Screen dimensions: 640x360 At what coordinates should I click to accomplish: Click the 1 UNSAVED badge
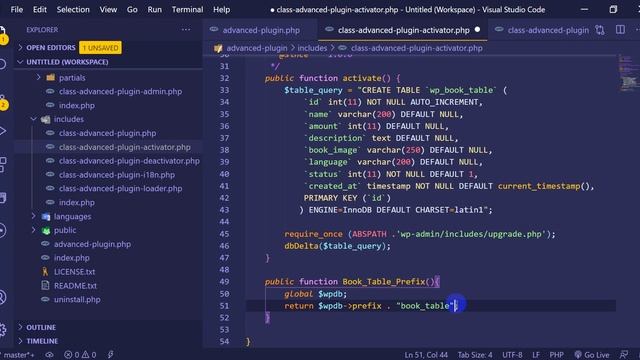(100, 48)
